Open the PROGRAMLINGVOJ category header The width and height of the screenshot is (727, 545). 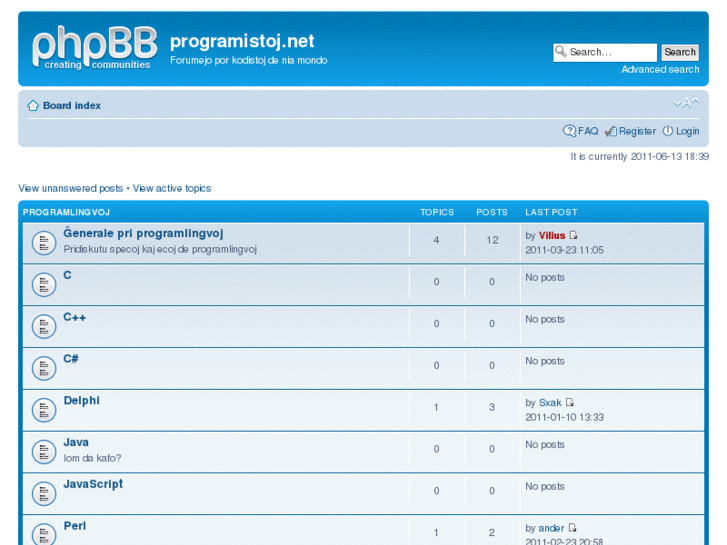click(x=66, y=212)
